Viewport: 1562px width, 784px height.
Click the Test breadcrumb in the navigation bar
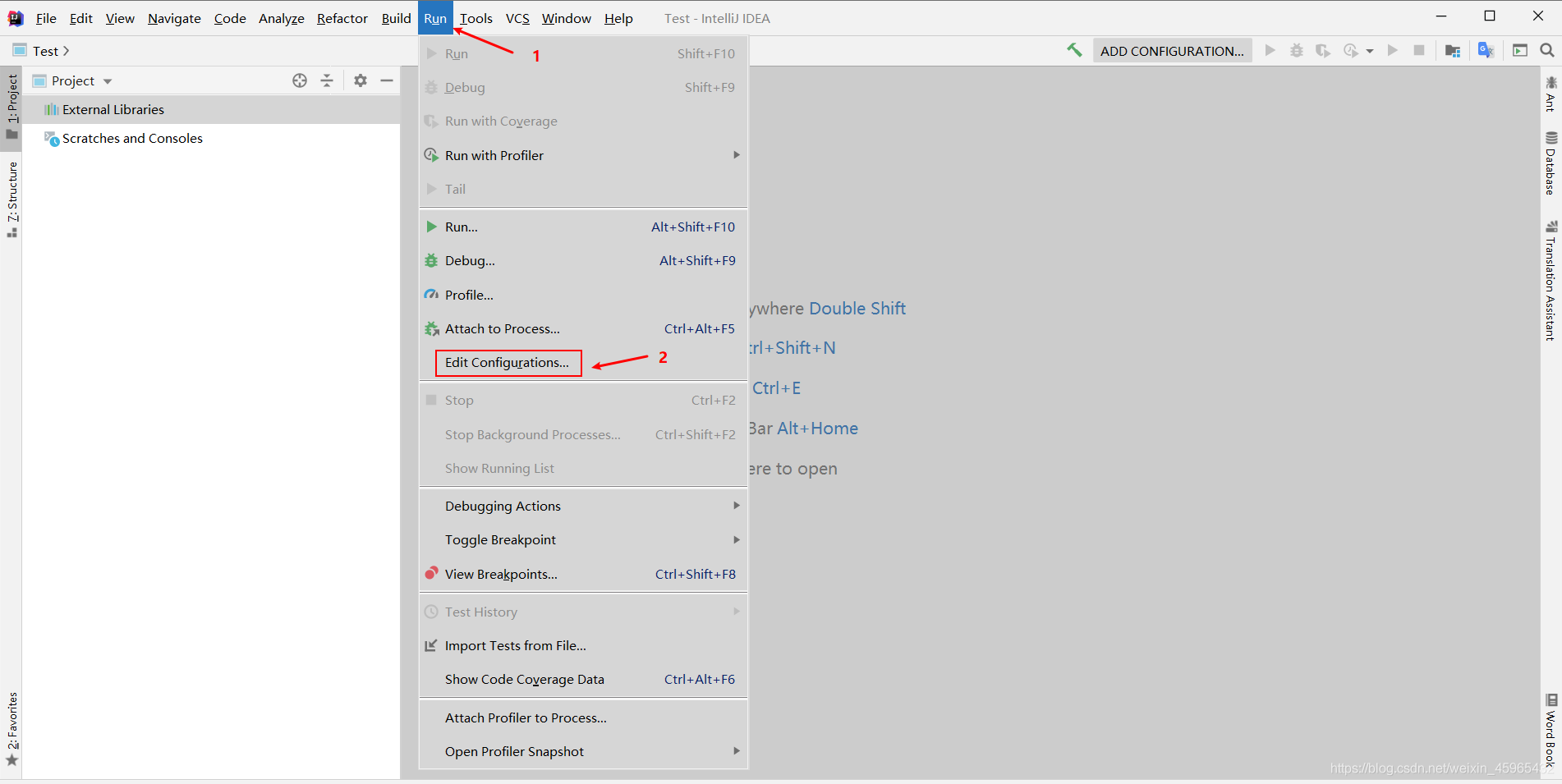click(45, 51)
